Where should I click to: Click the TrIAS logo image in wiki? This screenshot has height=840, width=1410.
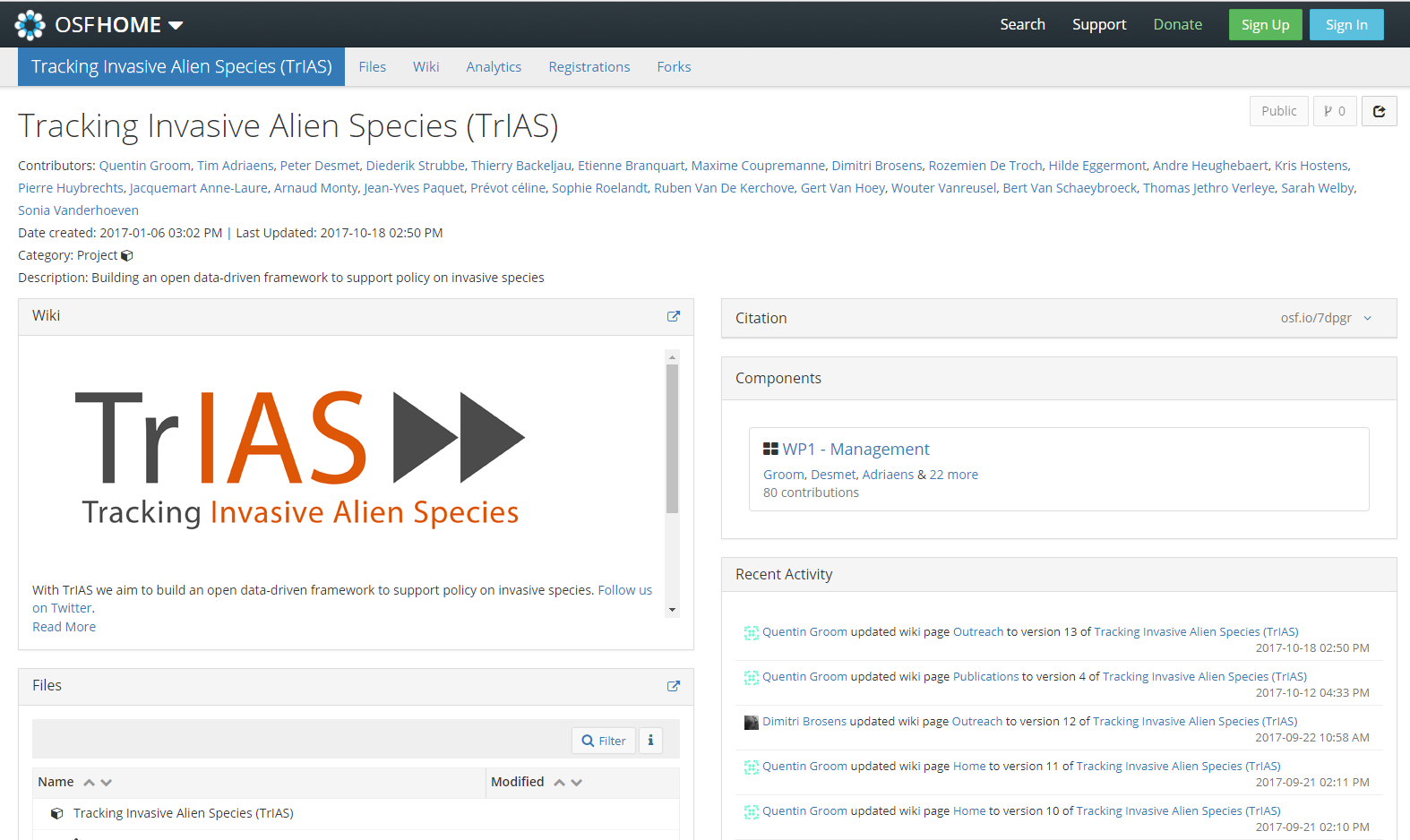click(300, 459)
